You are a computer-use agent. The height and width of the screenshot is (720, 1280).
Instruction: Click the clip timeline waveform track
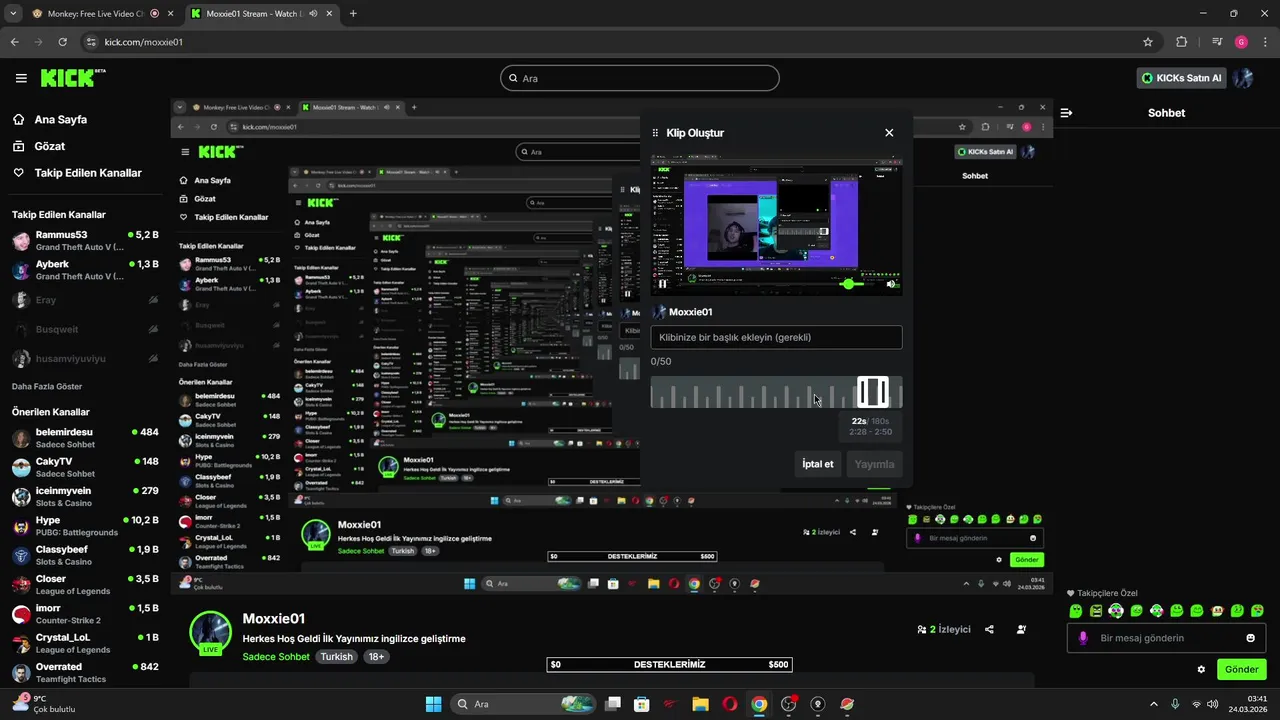(x=776, y=392)
